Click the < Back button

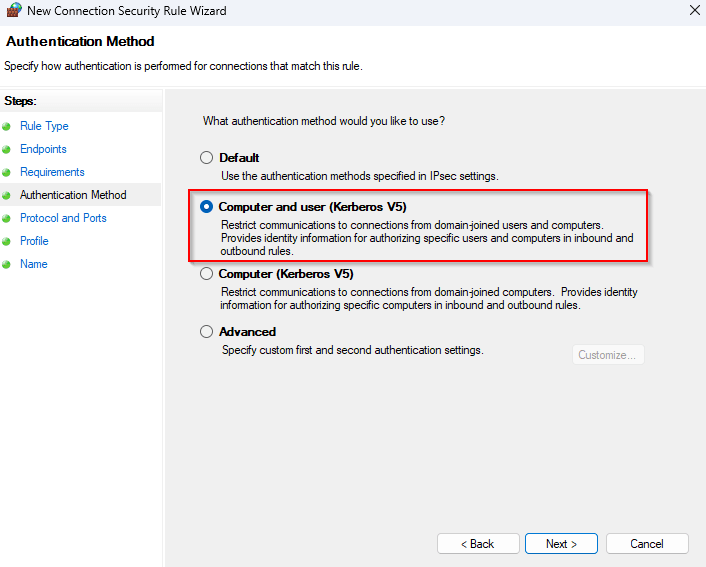pos(477,544)
